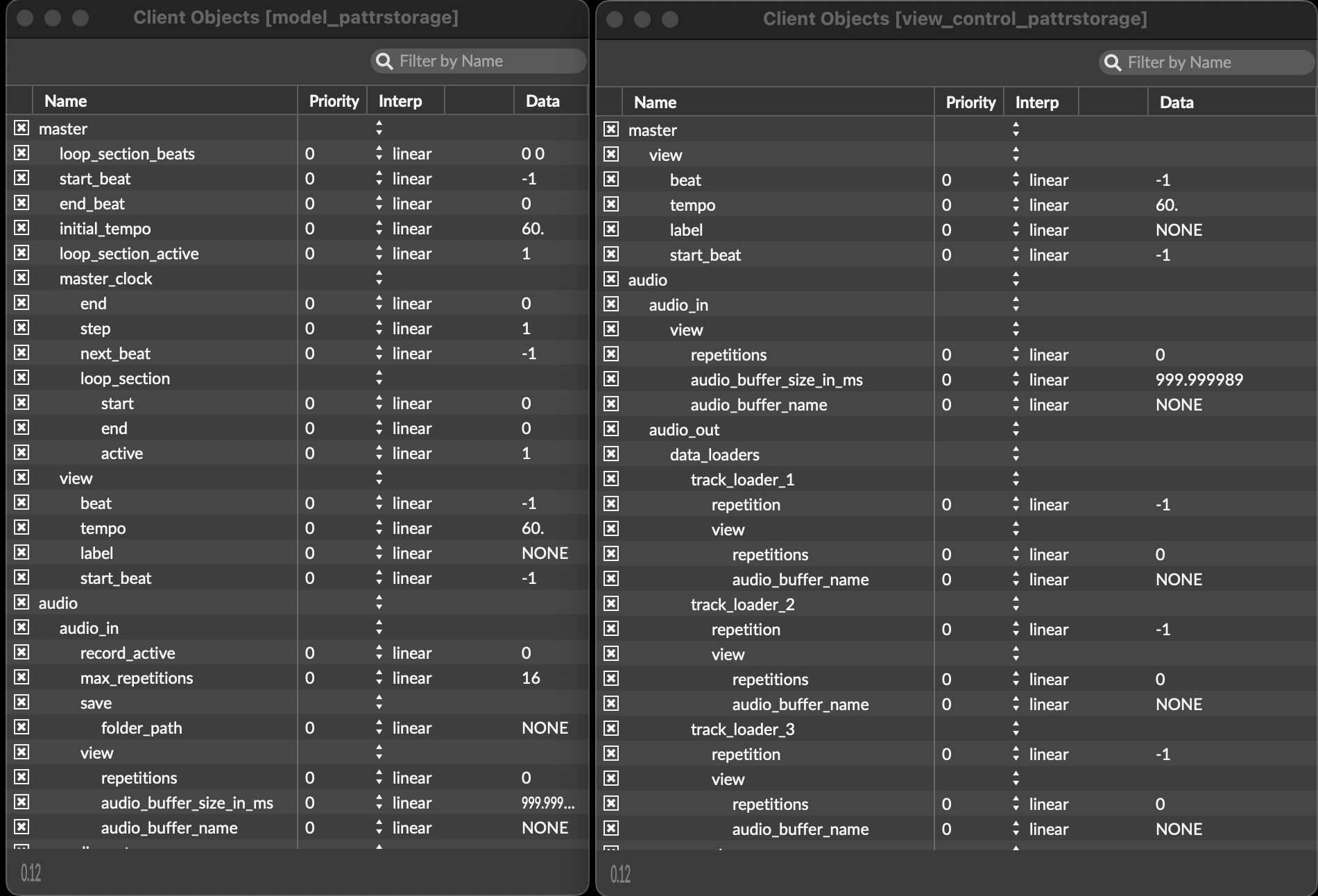This screenshot has height=896, width=1318.
Task: Click linear interp of track_loader_1 repetition row
Action: [x=1049, y=504]
